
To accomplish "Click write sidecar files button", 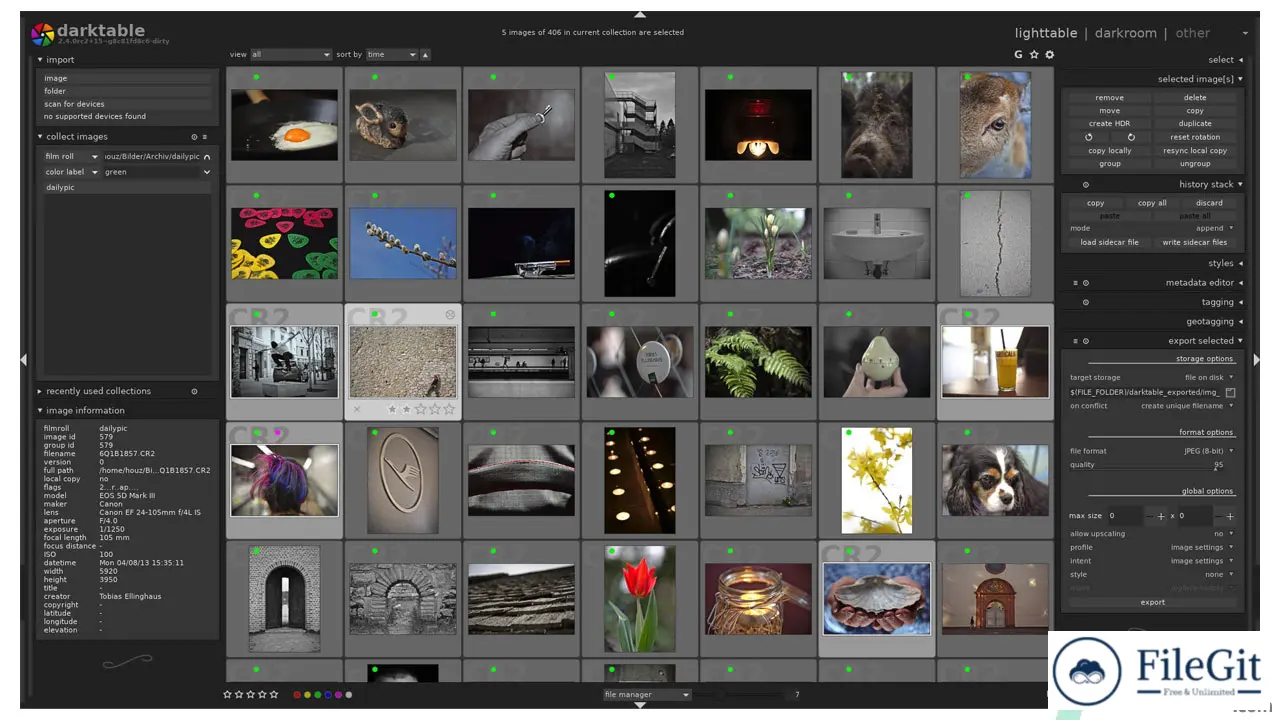I will (1194, 242).
